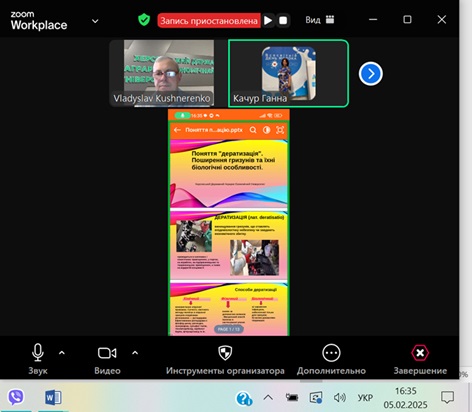The width and height of the screenshot is (472, 412).
Task: Click the green encryption shield icon
Action: click(x=144, y=20)
